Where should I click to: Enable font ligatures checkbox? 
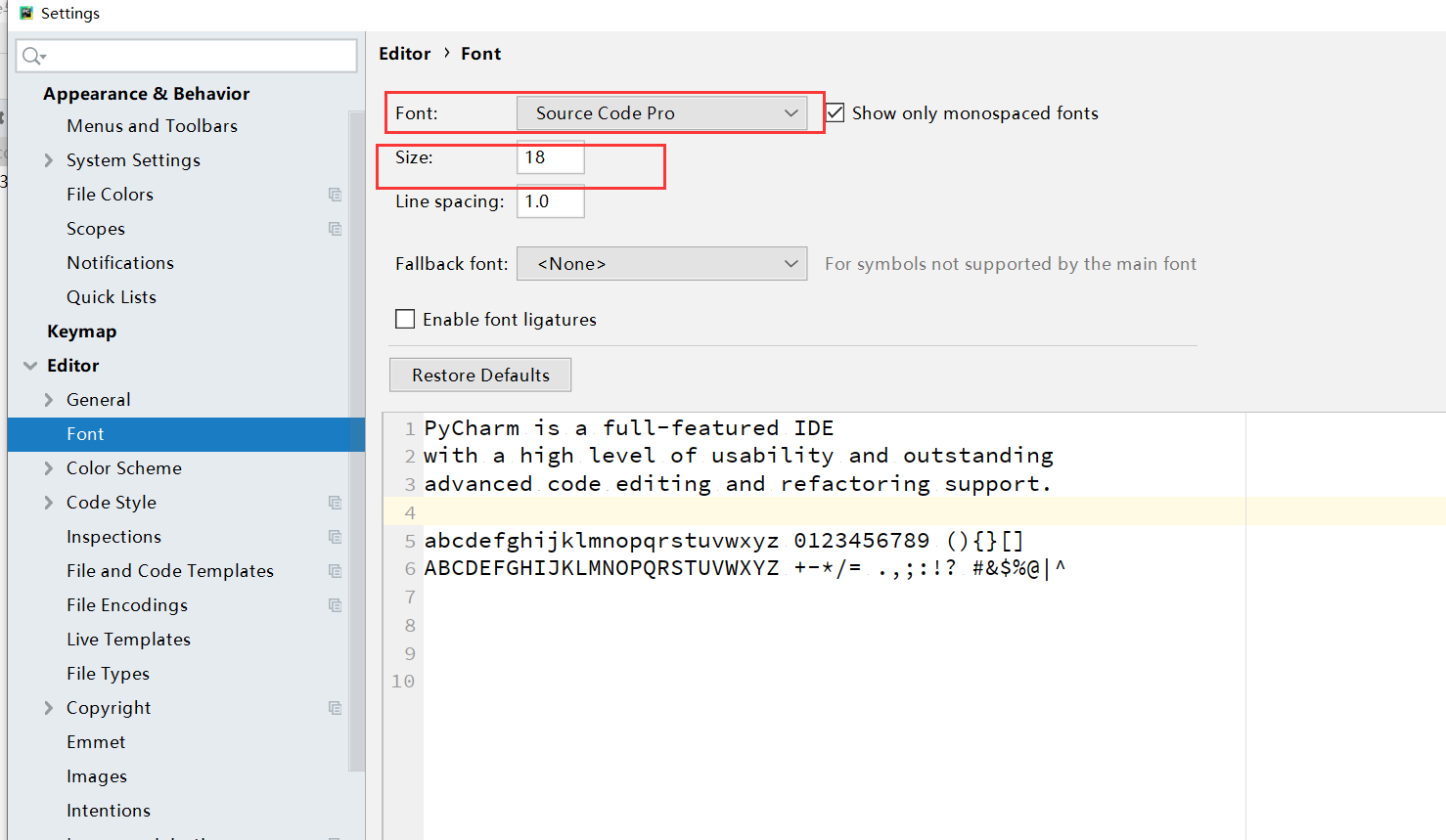tap(405, 320)
